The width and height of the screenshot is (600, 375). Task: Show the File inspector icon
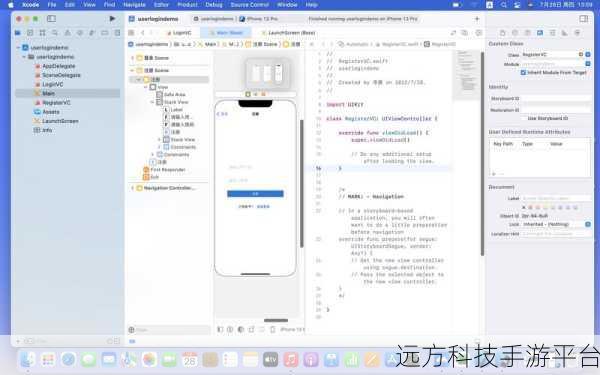point(503,33)
